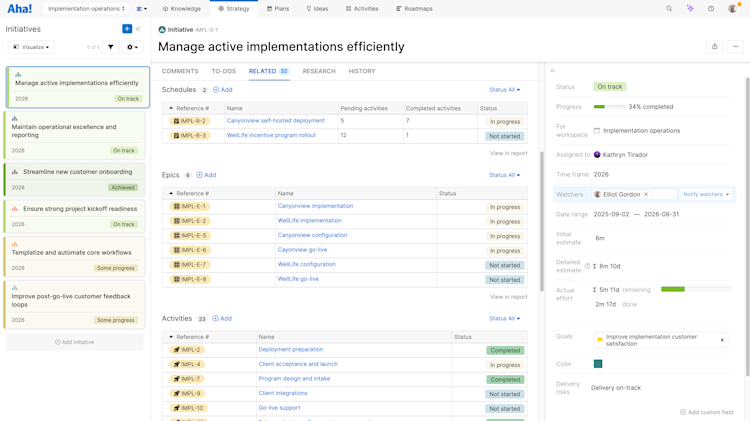750x421 pixels.
Task: Open Activities Status All filter
Action: [504, 319]
